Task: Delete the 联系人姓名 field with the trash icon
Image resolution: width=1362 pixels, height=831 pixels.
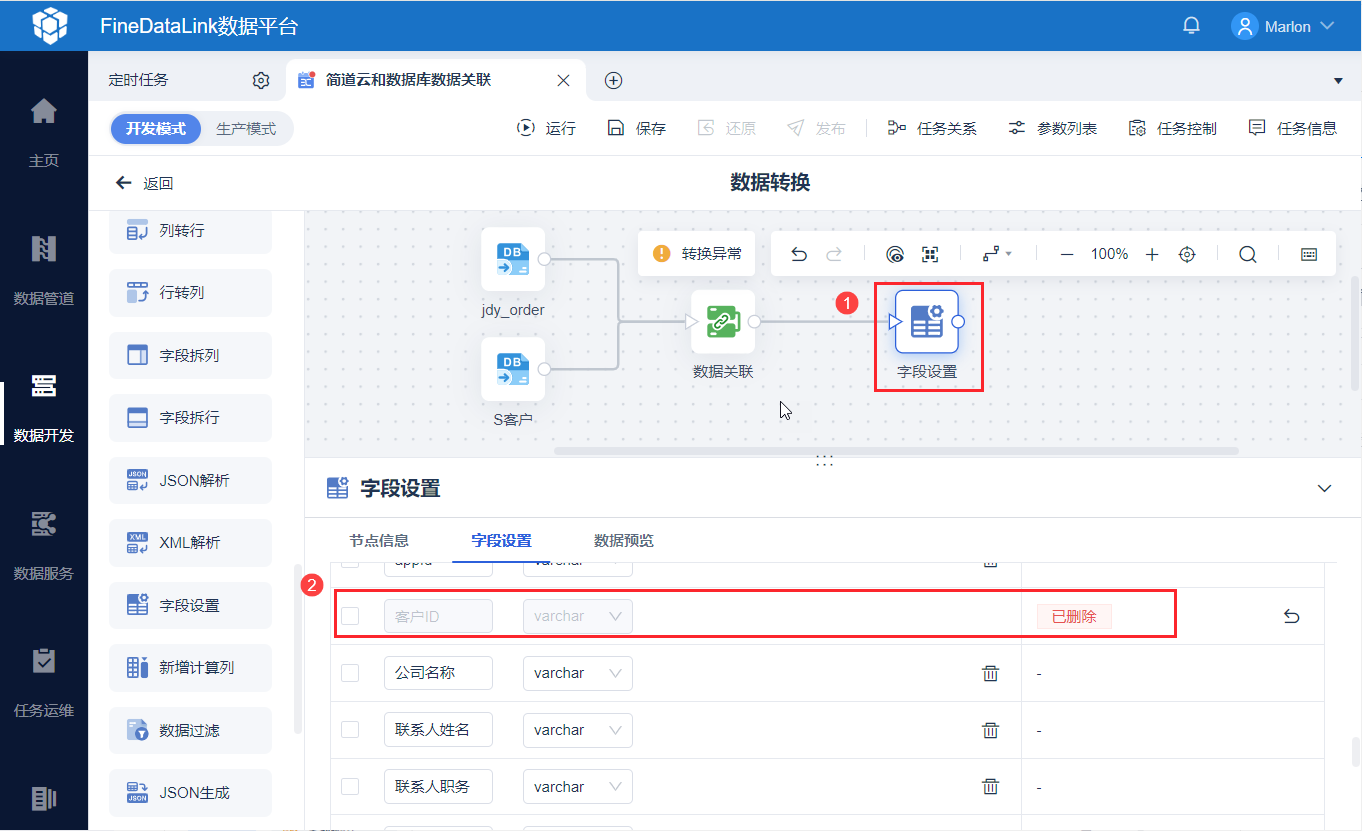Action: click(x=991, y=730)
